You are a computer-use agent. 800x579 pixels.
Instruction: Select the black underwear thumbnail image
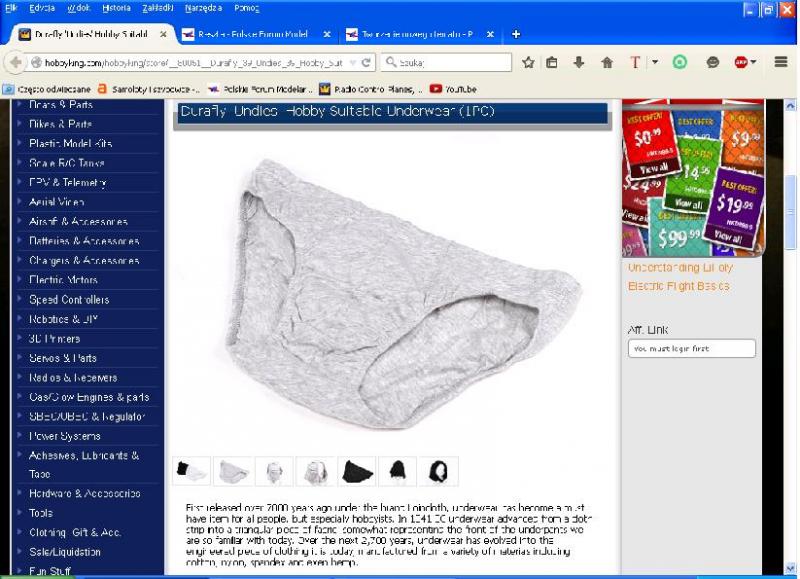pyautogui.click(x=357, y=471)
